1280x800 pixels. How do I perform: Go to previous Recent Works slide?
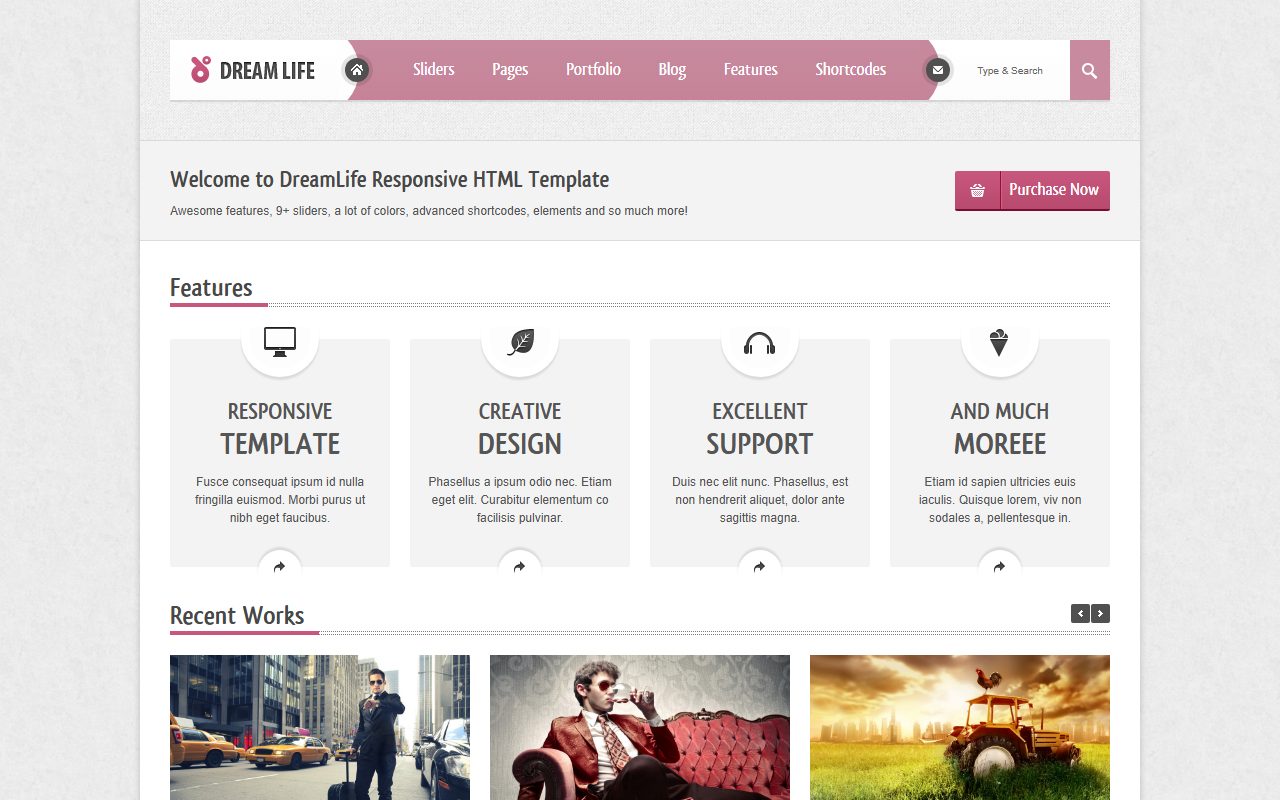(1080, 614)
